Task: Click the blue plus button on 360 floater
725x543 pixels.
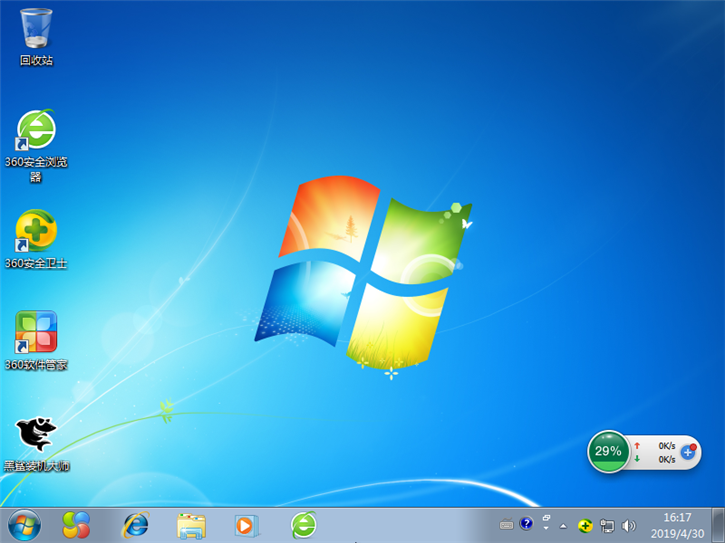Action: [688, 452]
